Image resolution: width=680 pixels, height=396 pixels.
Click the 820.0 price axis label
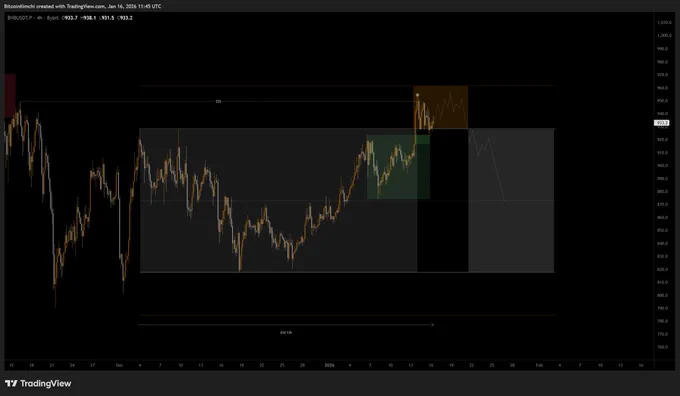[x=663, y=269]
